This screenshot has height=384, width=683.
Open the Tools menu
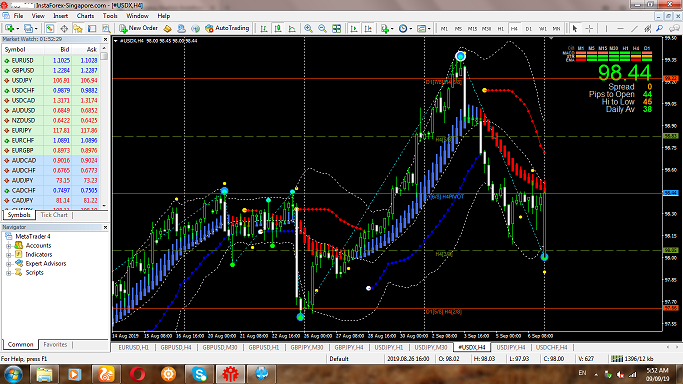click(x=110, y=16)
